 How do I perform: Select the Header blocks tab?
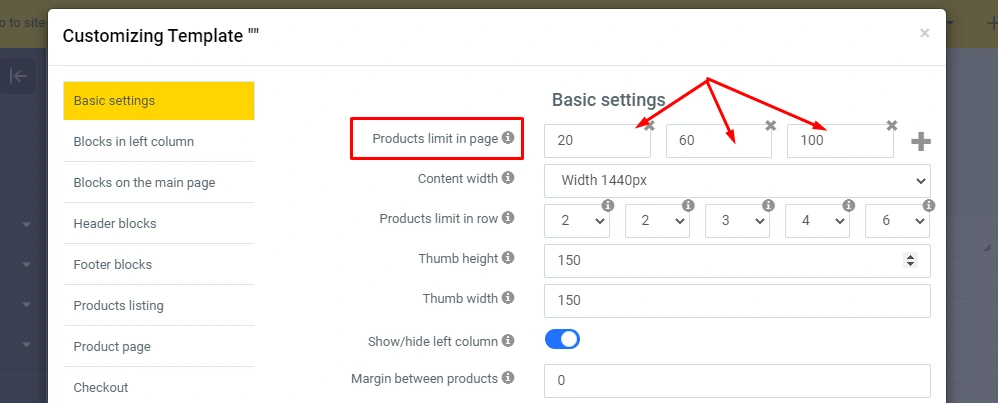158,223
